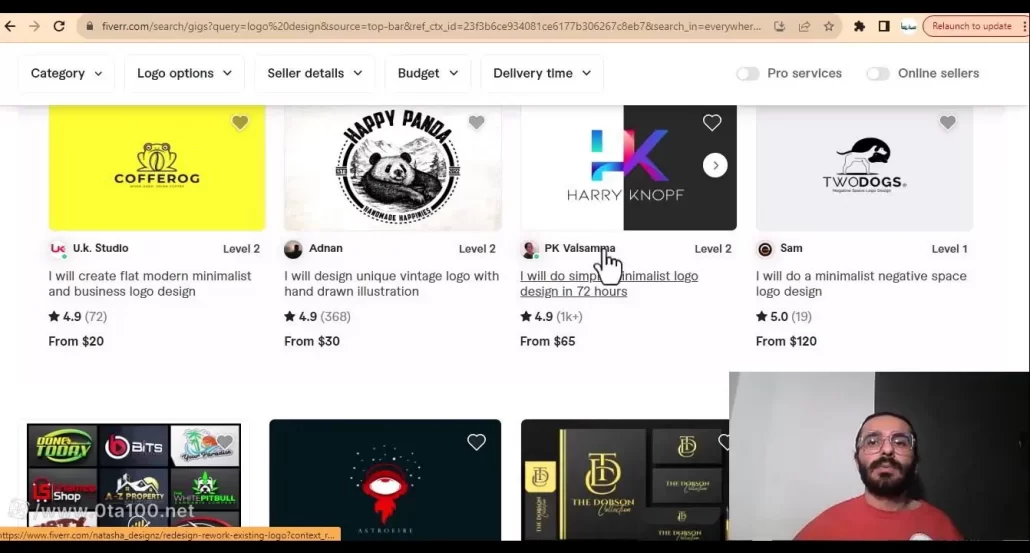The height and width of the screenshot is (553, 1030).
Task: Toggle the Pro services switch
Action: pyautogui.click(x=748, y=74)
